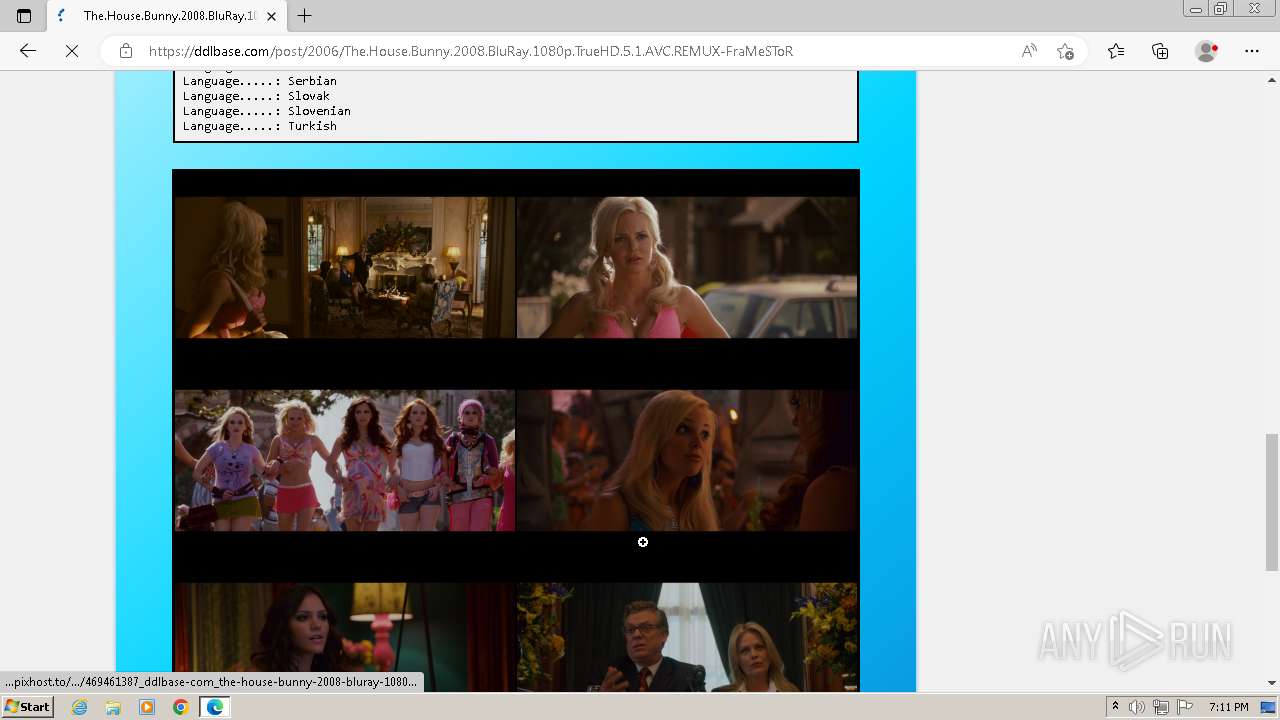Click the scrollbar down arrow

[1271, 683]
